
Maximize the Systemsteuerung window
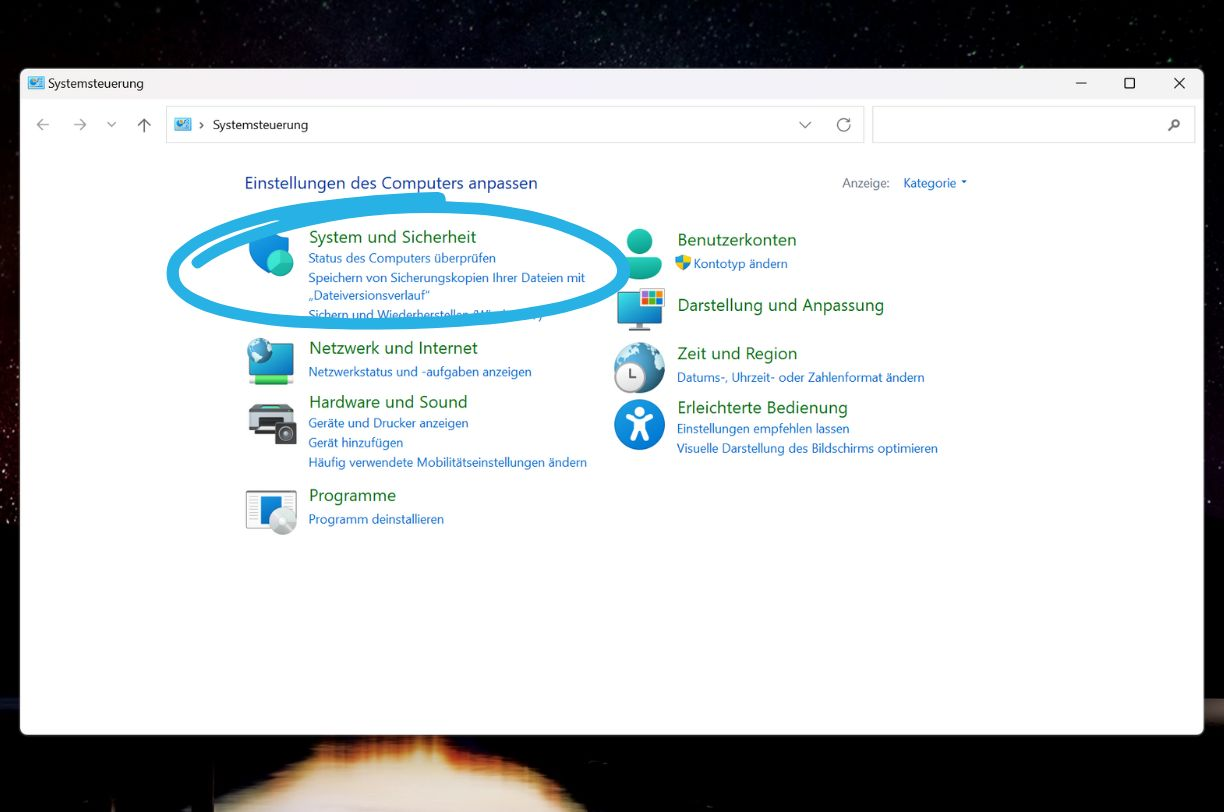click(1129, 84)
